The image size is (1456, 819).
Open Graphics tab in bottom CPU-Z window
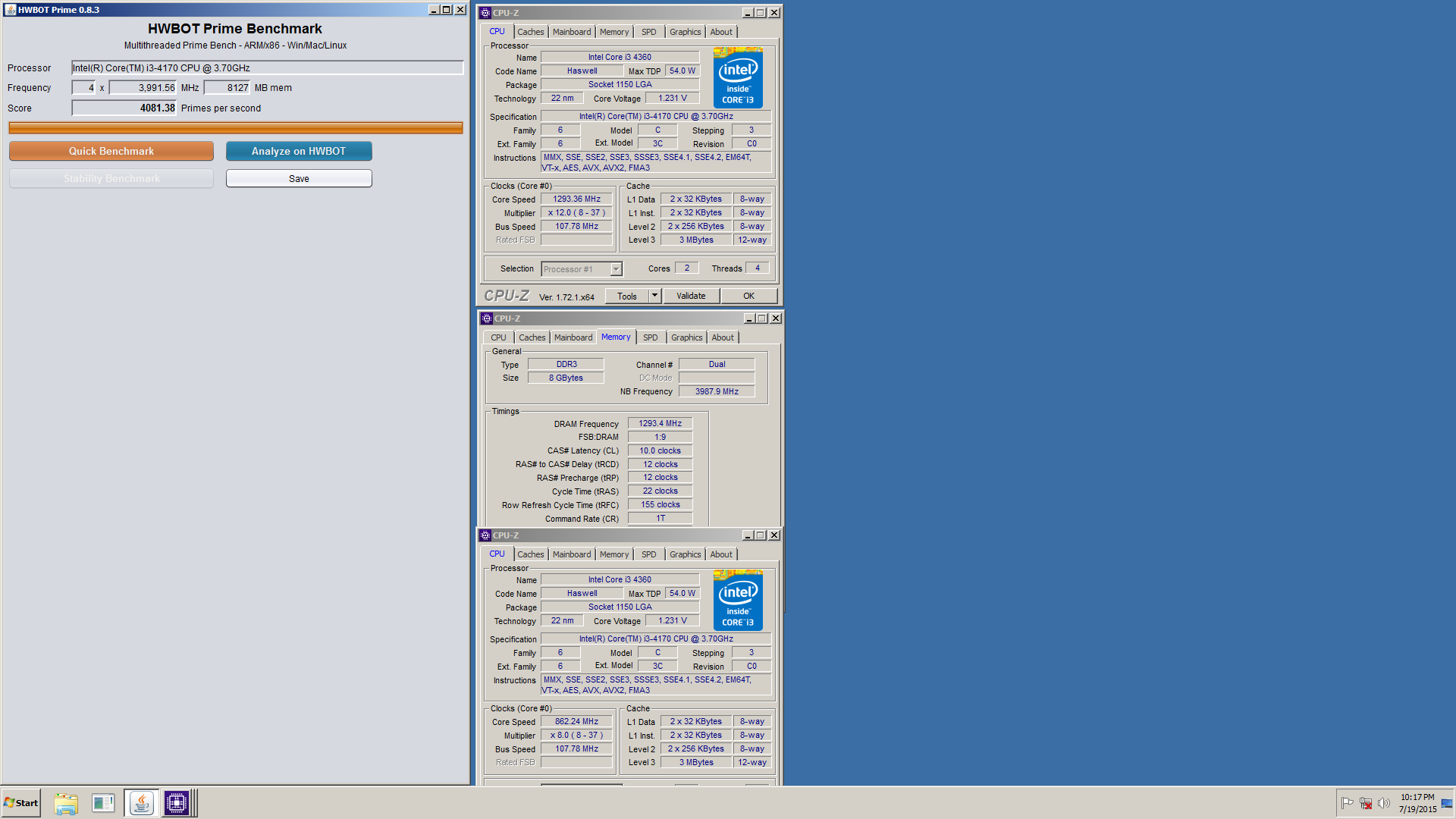pyautogui.click(x=686, y=554)
